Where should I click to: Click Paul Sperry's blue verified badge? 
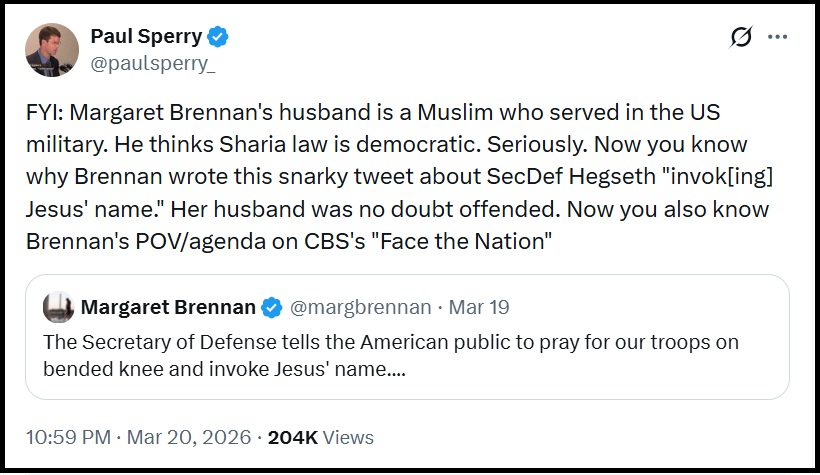pyautogui.click(x=218, y=38)
